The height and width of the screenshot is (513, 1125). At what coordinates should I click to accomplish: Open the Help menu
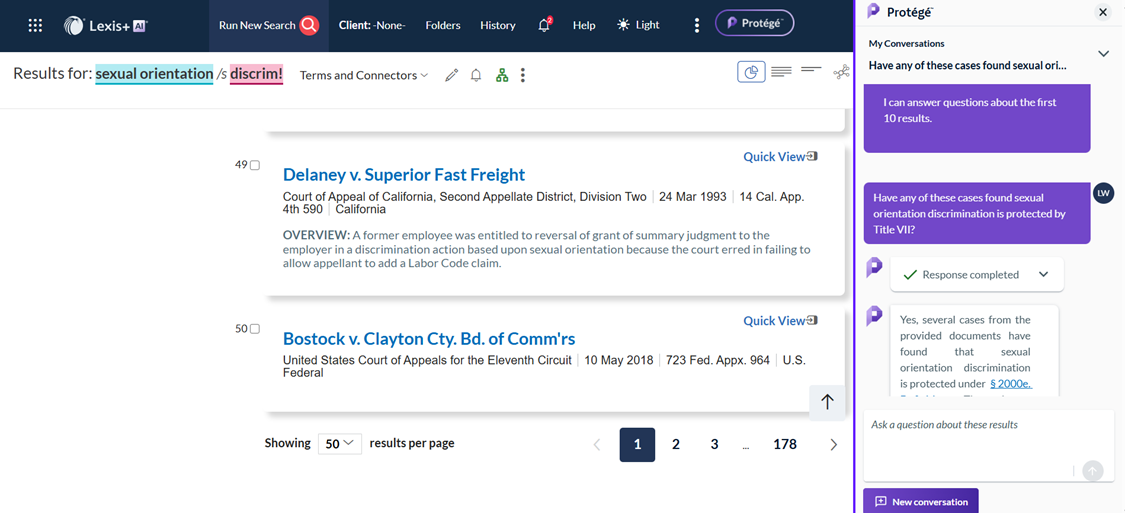[x=584, y=25]
